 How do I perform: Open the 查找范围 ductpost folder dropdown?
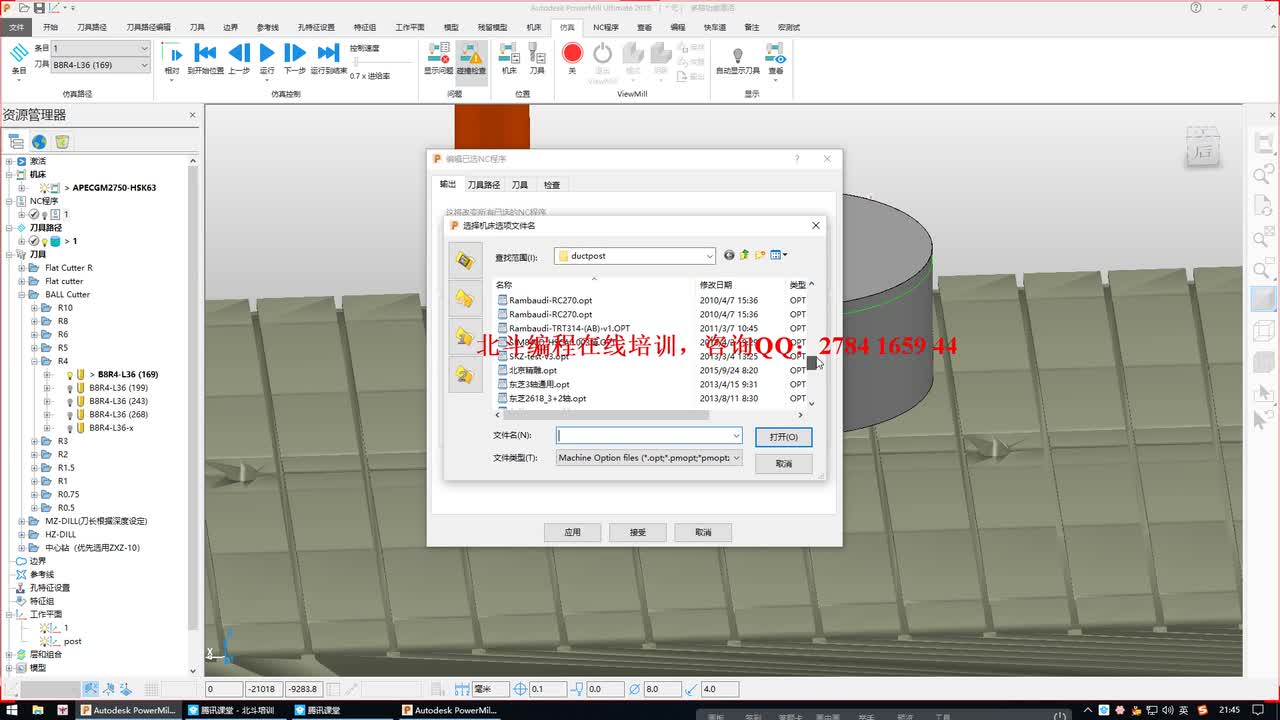(x=635, y=256)
